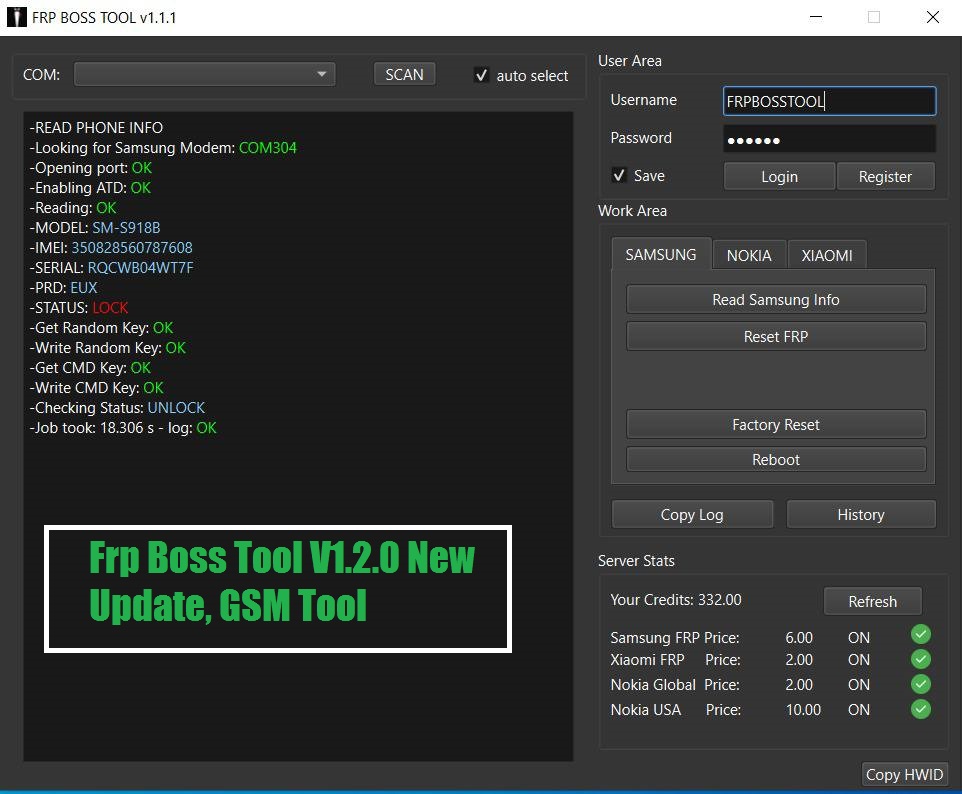
Task: Click the green check icon beside Nokia Global price
Action: (x=920, y=684)
